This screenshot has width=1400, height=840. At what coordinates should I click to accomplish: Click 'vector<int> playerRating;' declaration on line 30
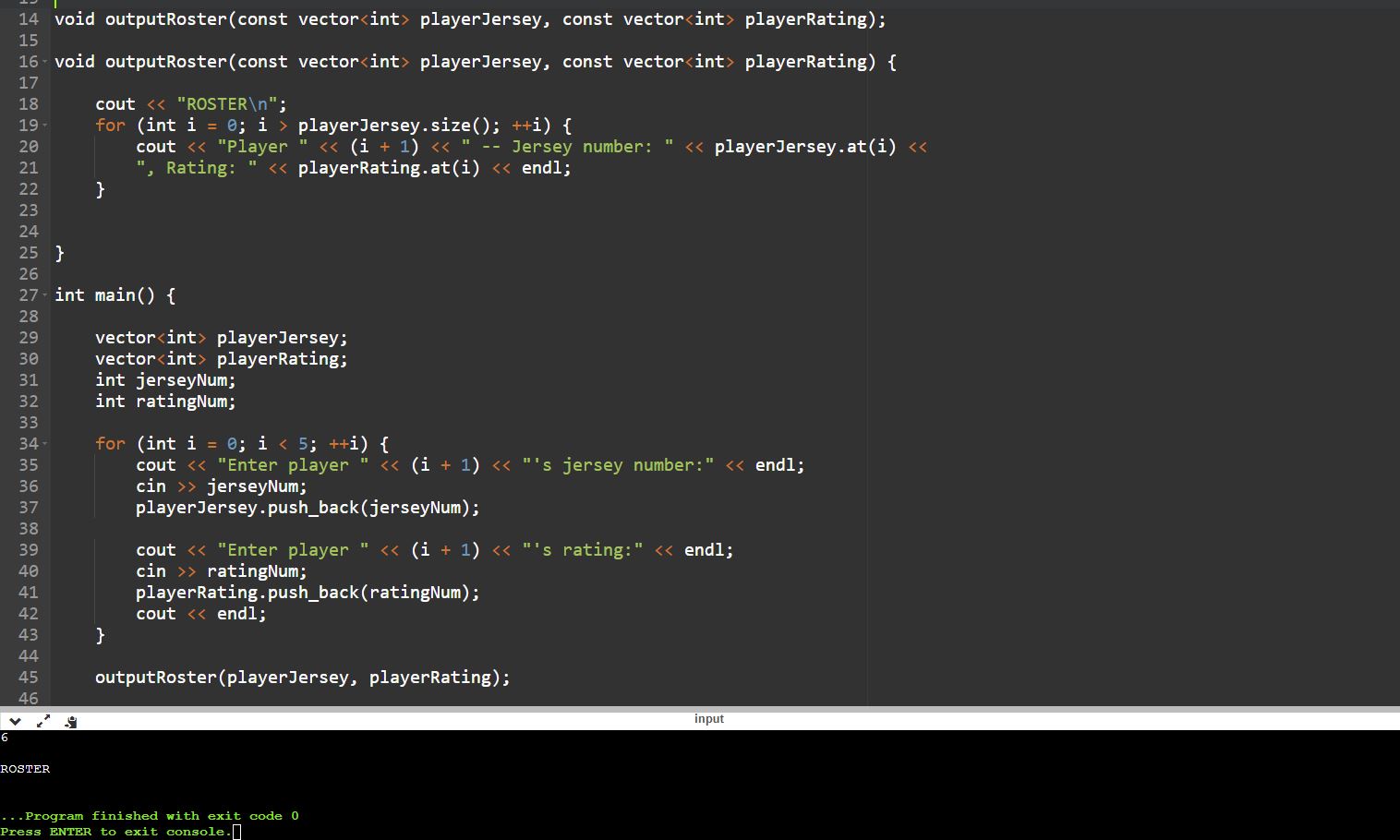click(222, 359)
